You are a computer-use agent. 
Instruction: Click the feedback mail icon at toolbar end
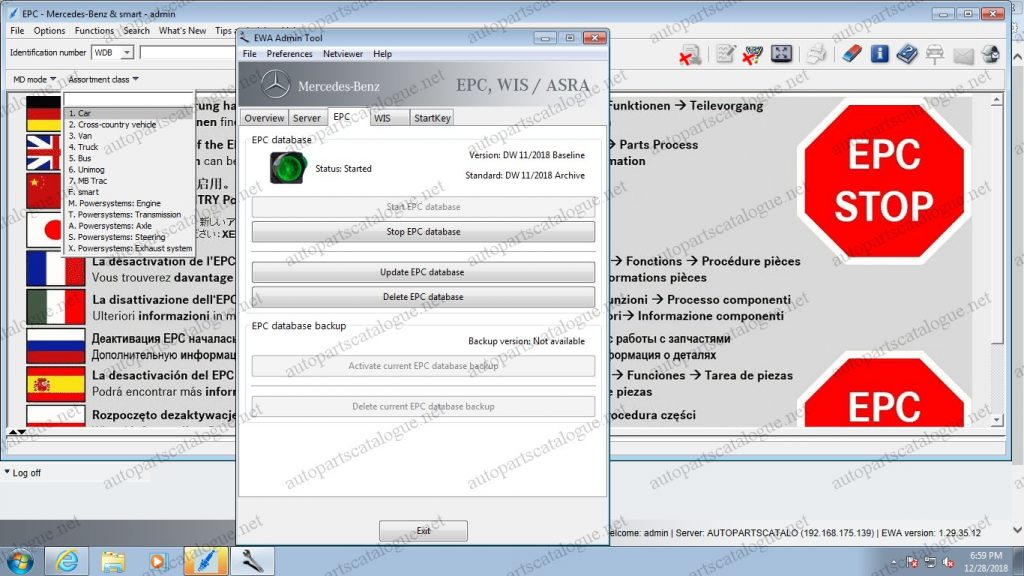coord(991,54)
